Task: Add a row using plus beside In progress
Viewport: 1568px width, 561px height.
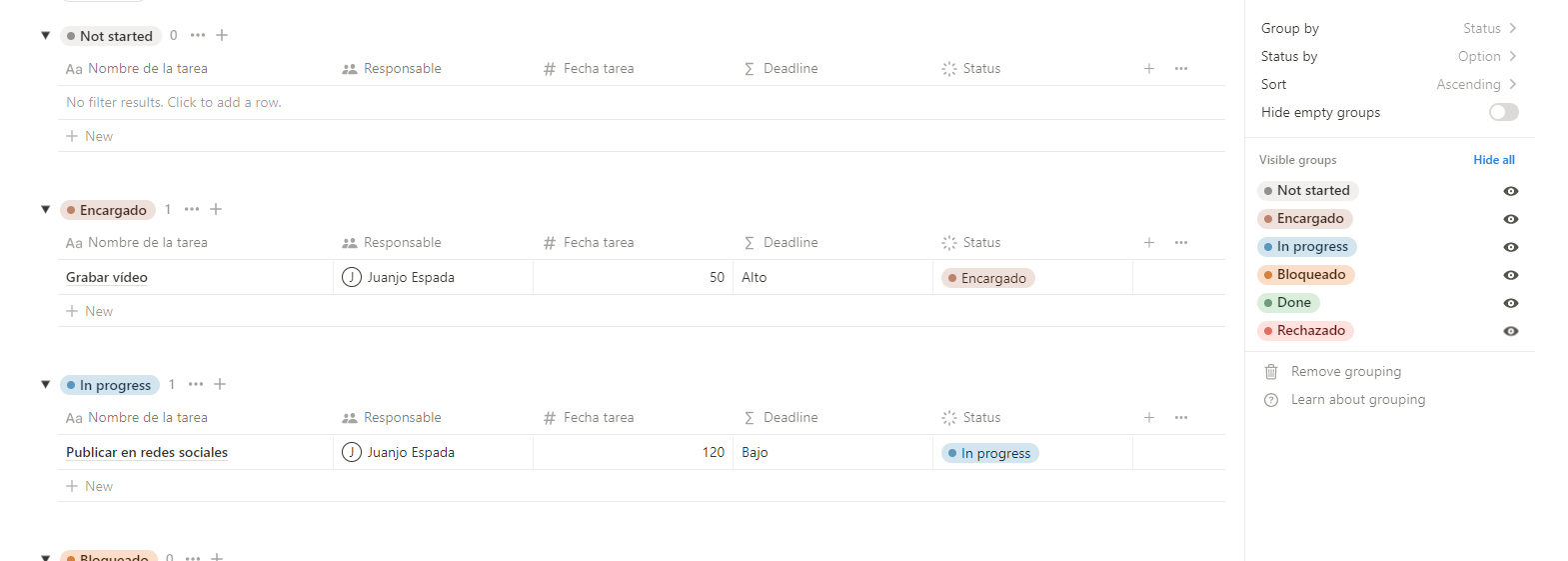Action: click(220, 384)
